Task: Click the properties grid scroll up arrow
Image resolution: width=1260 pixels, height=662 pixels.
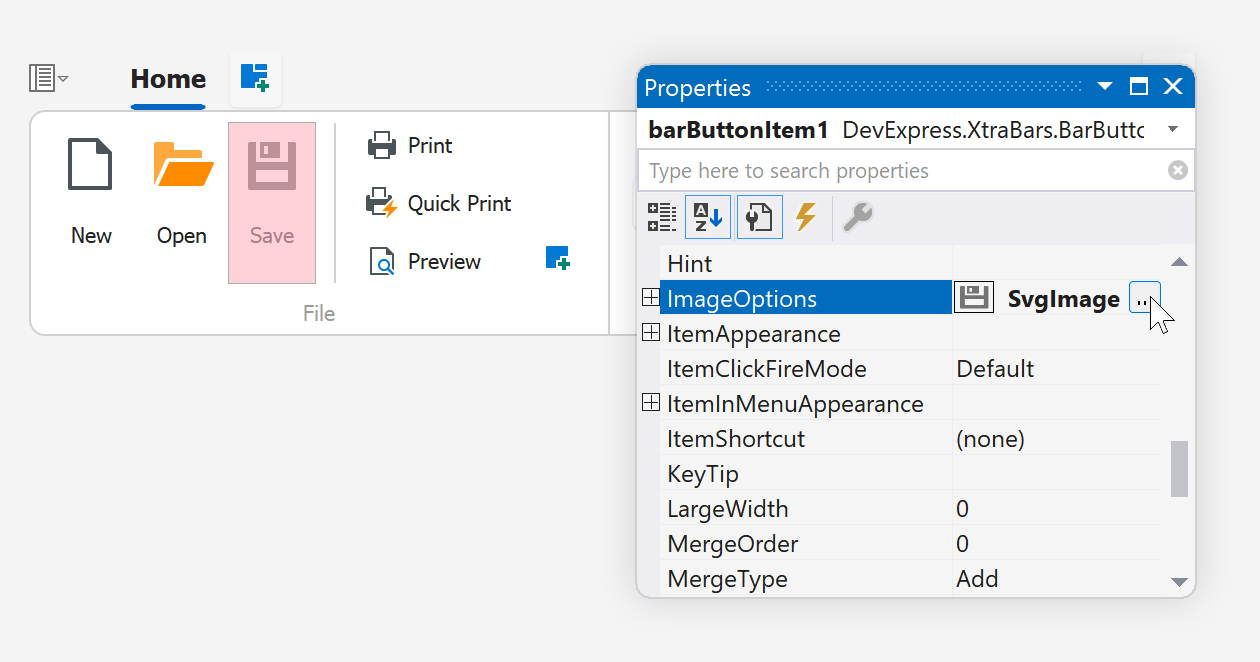Action: (1179, 262)
